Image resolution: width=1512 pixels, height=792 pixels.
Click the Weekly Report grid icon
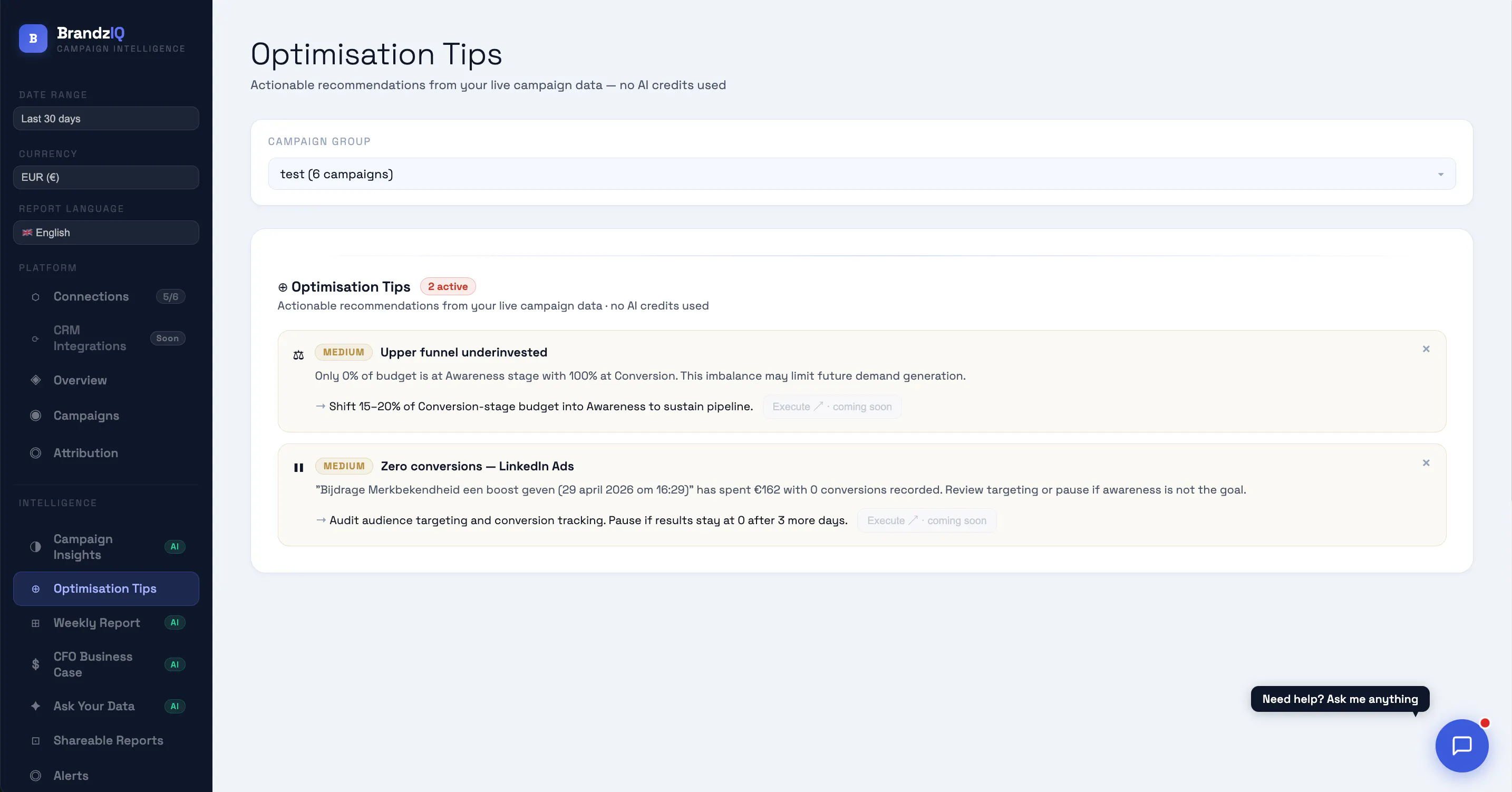click(35, 623)
